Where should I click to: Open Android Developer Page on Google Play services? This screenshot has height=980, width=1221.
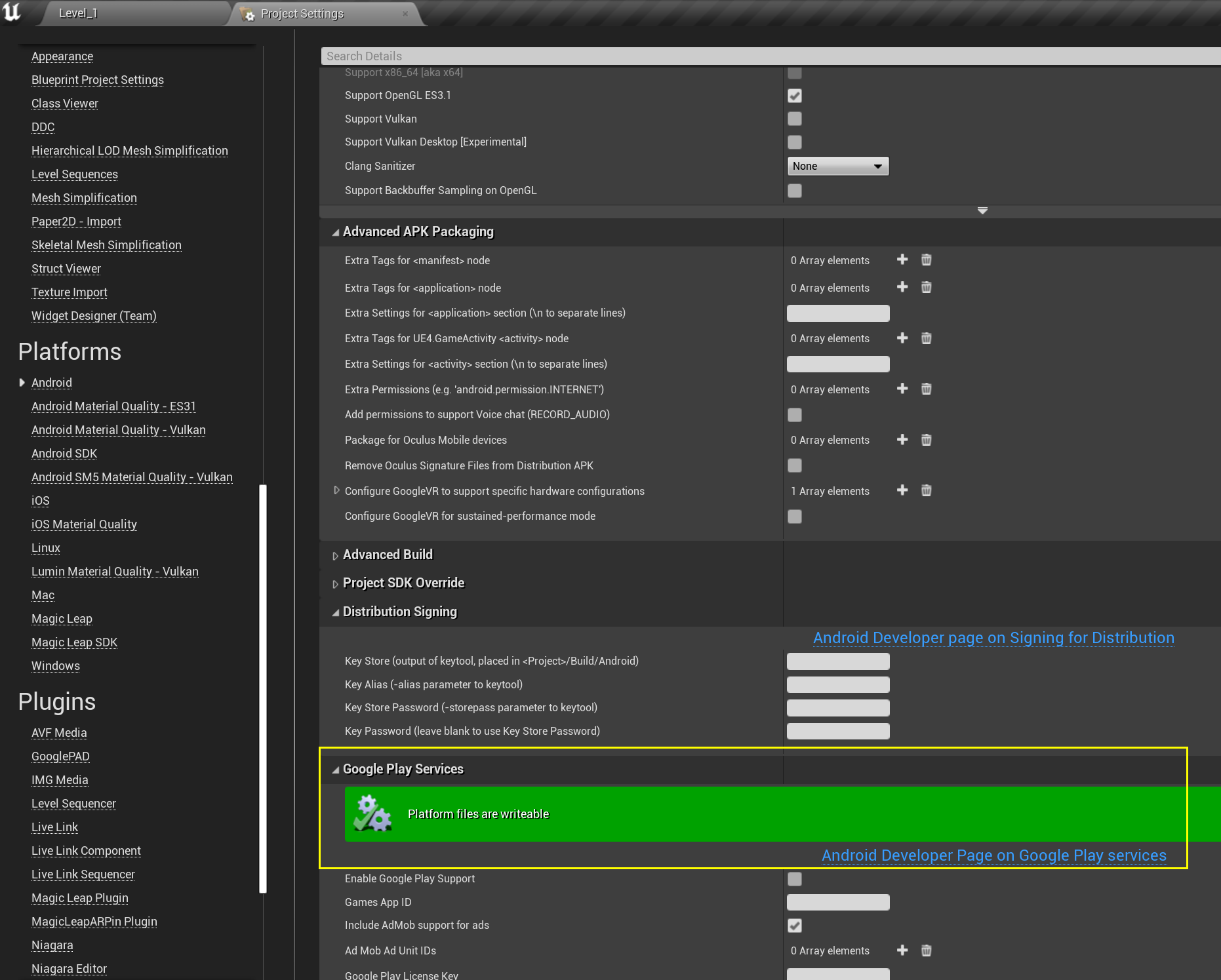(x=994, y=855)
